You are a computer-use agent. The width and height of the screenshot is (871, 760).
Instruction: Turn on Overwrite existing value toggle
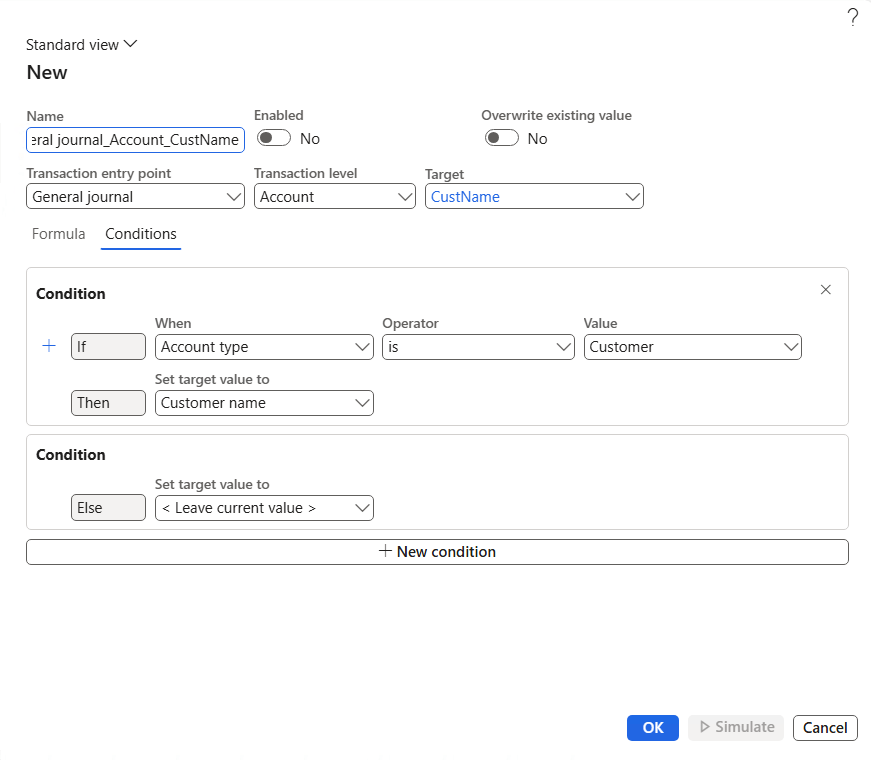coord(502,138)
